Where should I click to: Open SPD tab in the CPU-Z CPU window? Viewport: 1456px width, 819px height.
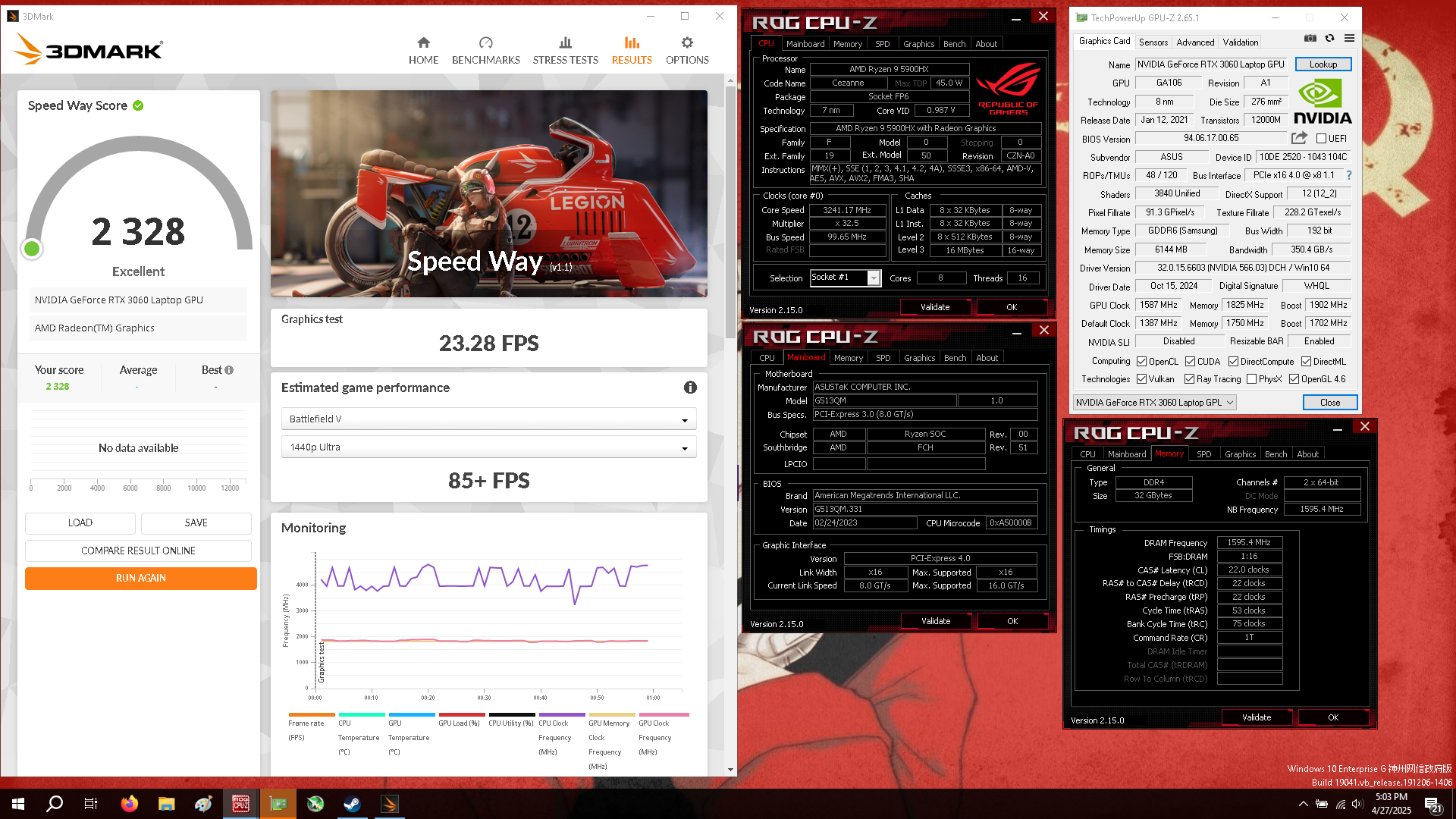882,44
